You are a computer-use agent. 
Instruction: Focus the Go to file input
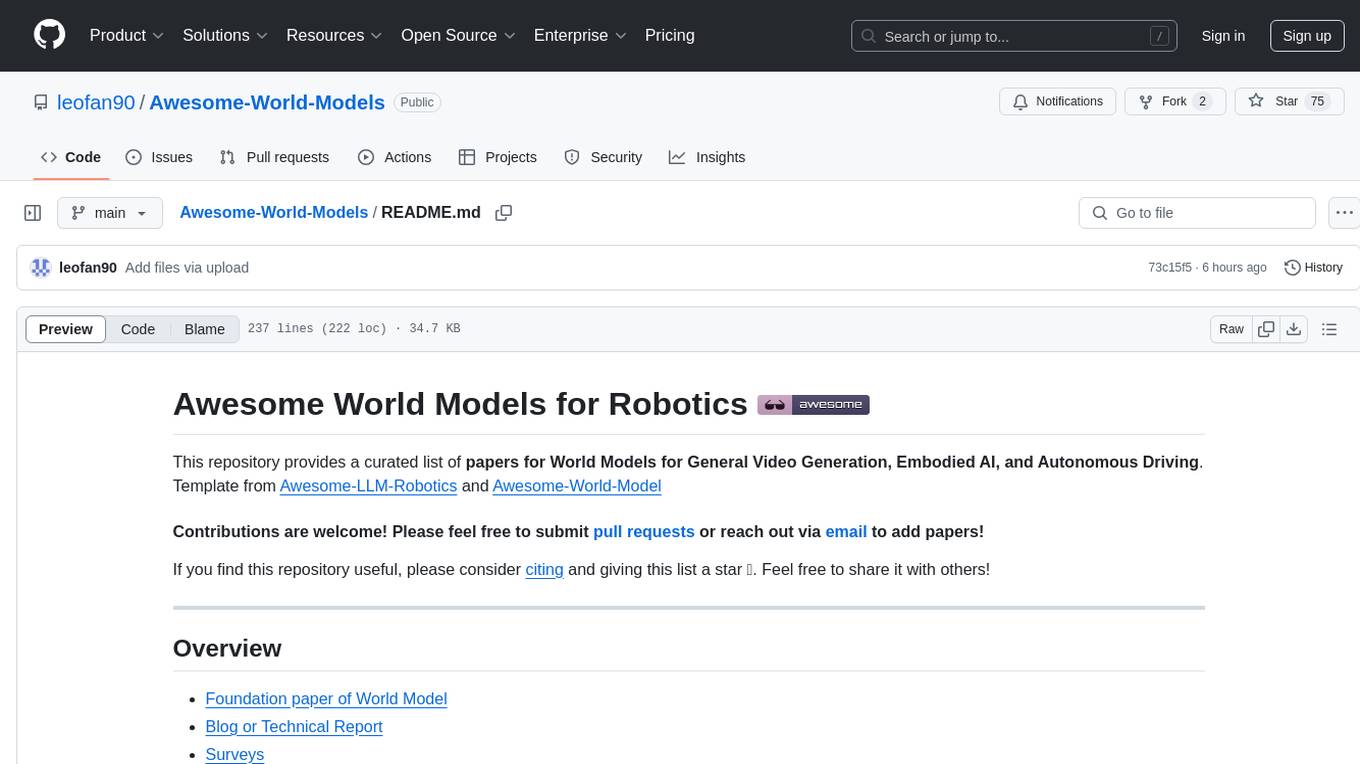coord(1197,213)
